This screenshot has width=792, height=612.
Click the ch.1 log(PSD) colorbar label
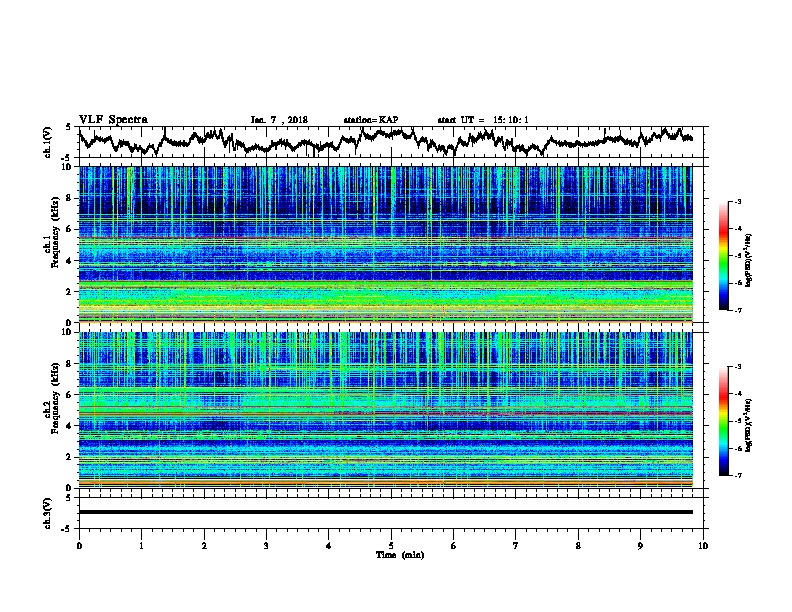coord(748,260)
